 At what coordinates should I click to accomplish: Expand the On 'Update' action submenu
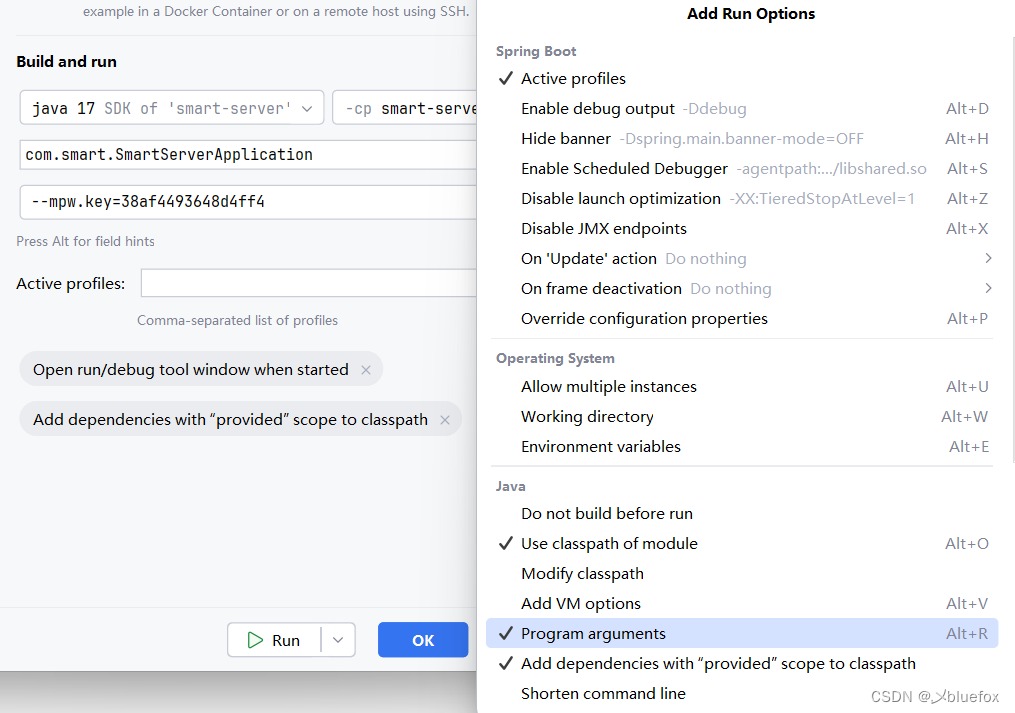(x=988, y=258)
